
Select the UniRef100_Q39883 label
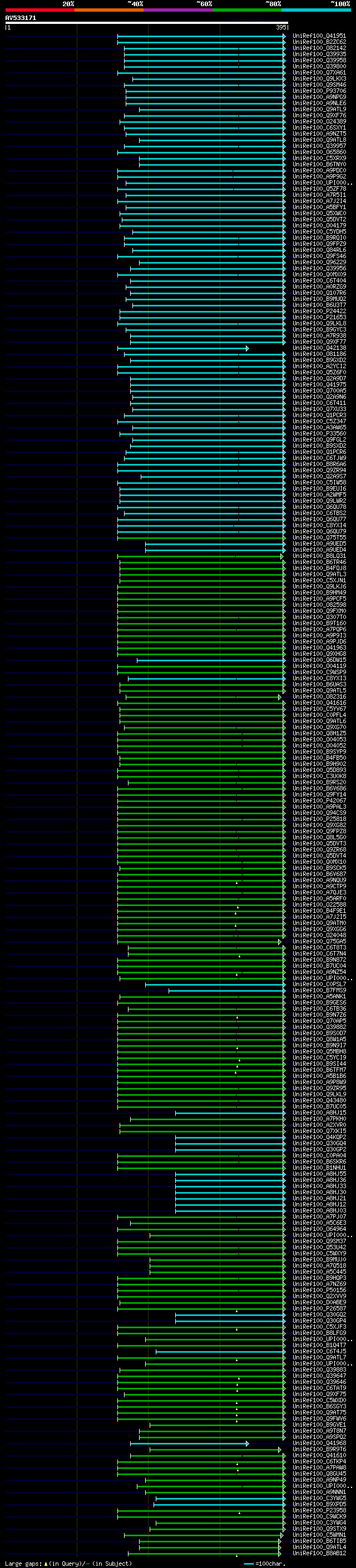point(319,1369)
